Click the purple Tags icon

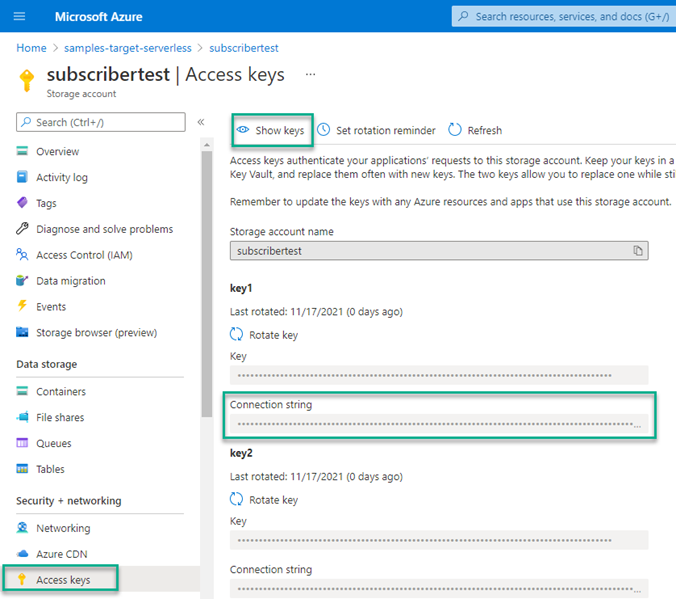tap(22, 202)
